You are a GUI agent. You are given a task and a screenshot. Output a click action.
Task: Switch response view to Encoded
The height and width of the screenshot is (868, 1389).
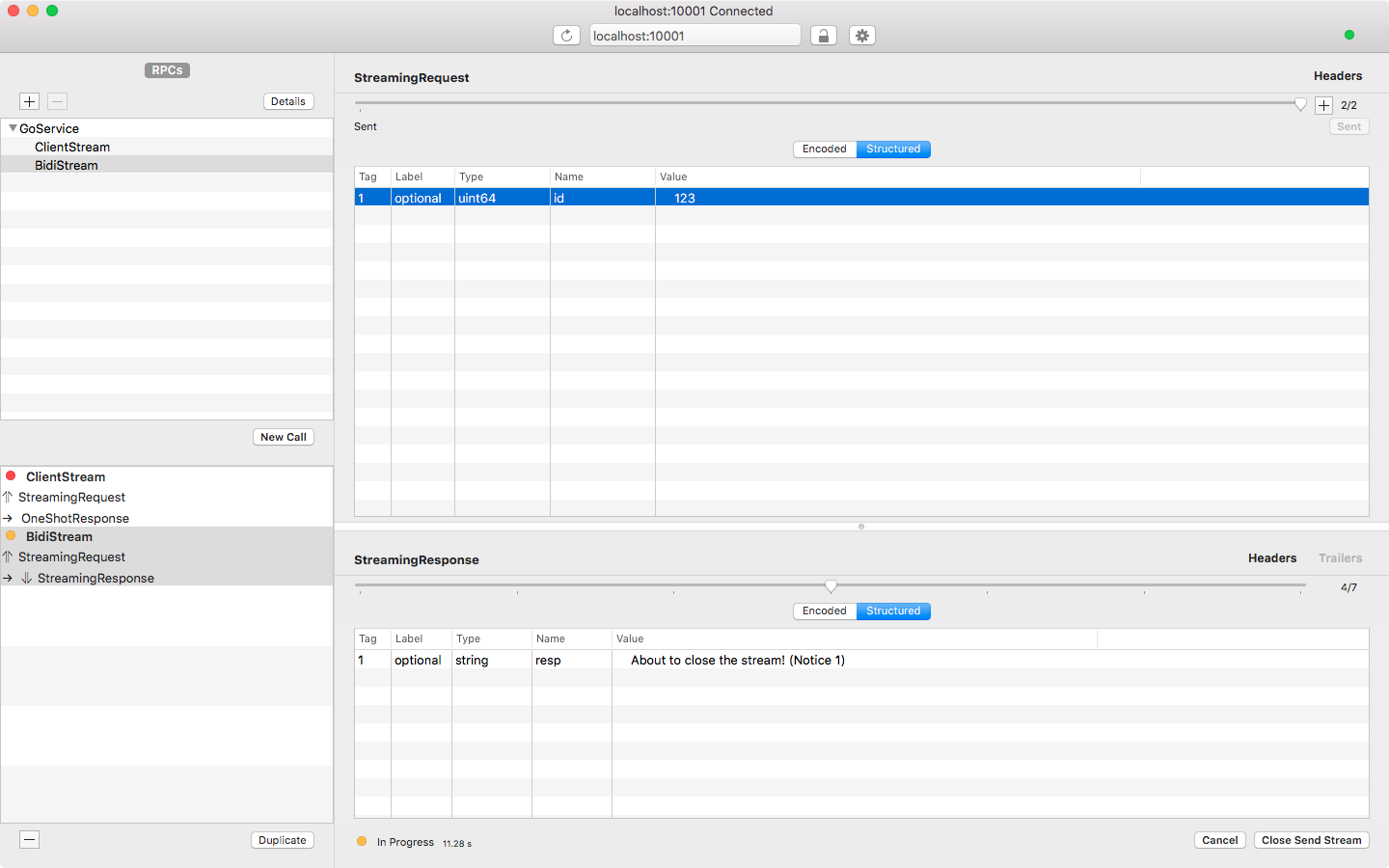[x=825, y=611]
